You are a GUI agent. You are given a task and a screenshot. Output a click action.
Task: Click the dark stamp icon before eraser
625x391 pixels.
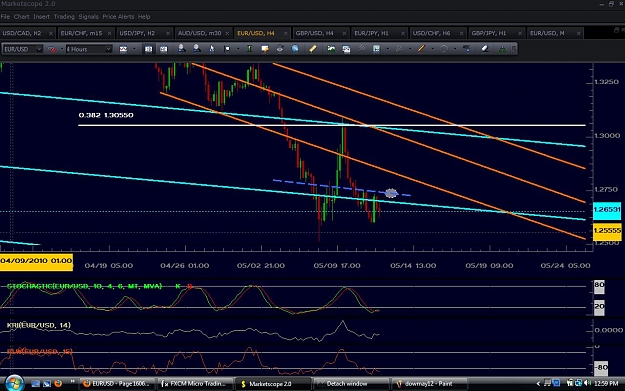(466, 49)
